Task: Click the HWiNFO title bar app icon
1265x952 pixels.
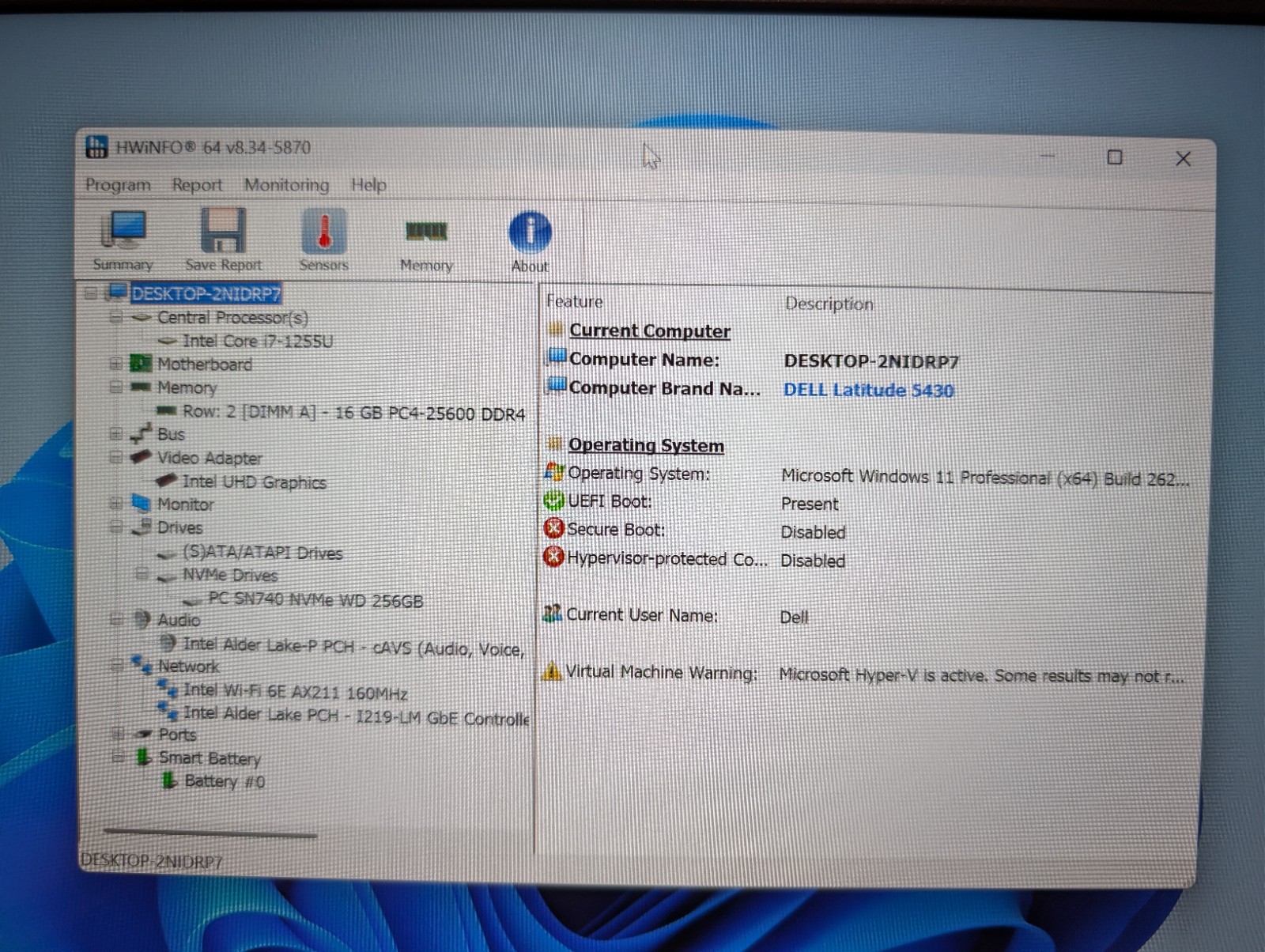Action: [x=96, y=146]
